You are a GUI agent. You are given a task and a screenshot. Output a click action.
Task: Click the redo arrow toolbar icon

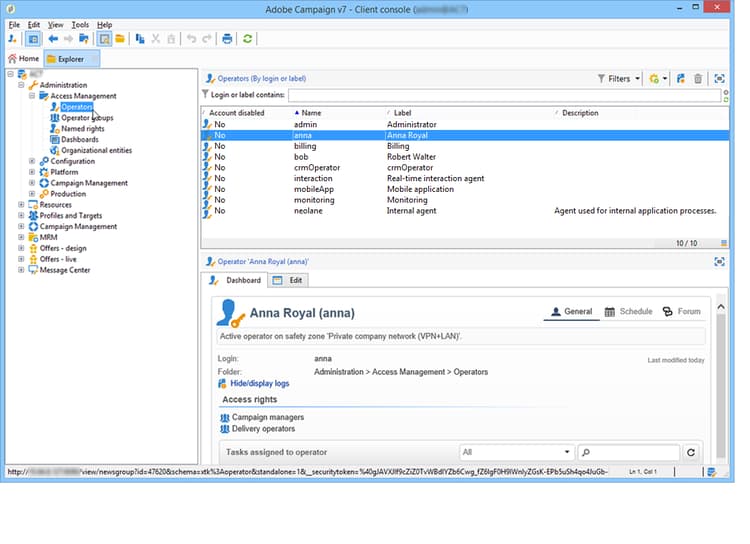coord(207,39)
